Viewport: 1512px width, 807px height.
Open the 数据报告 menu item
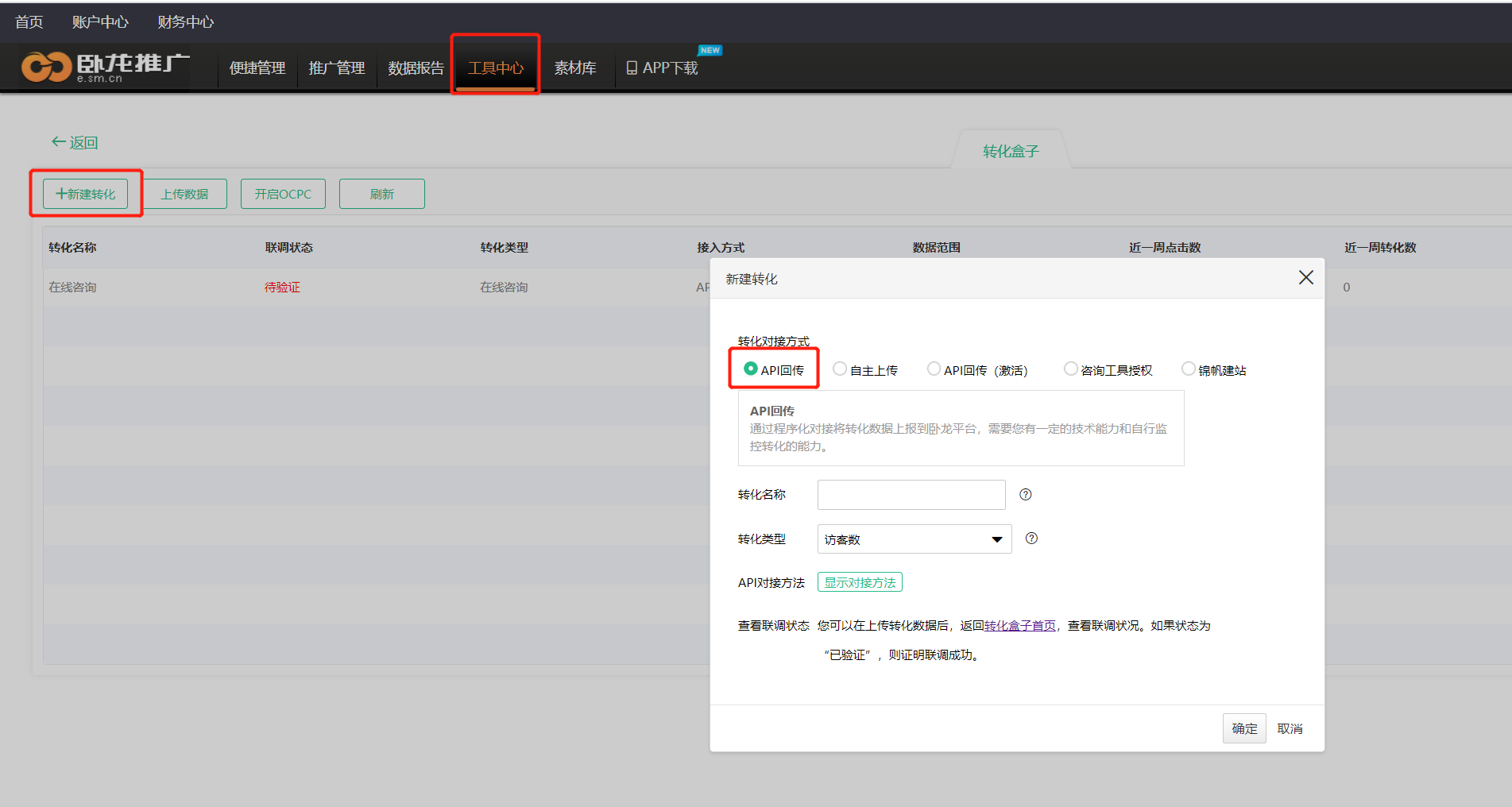(416, 68)
